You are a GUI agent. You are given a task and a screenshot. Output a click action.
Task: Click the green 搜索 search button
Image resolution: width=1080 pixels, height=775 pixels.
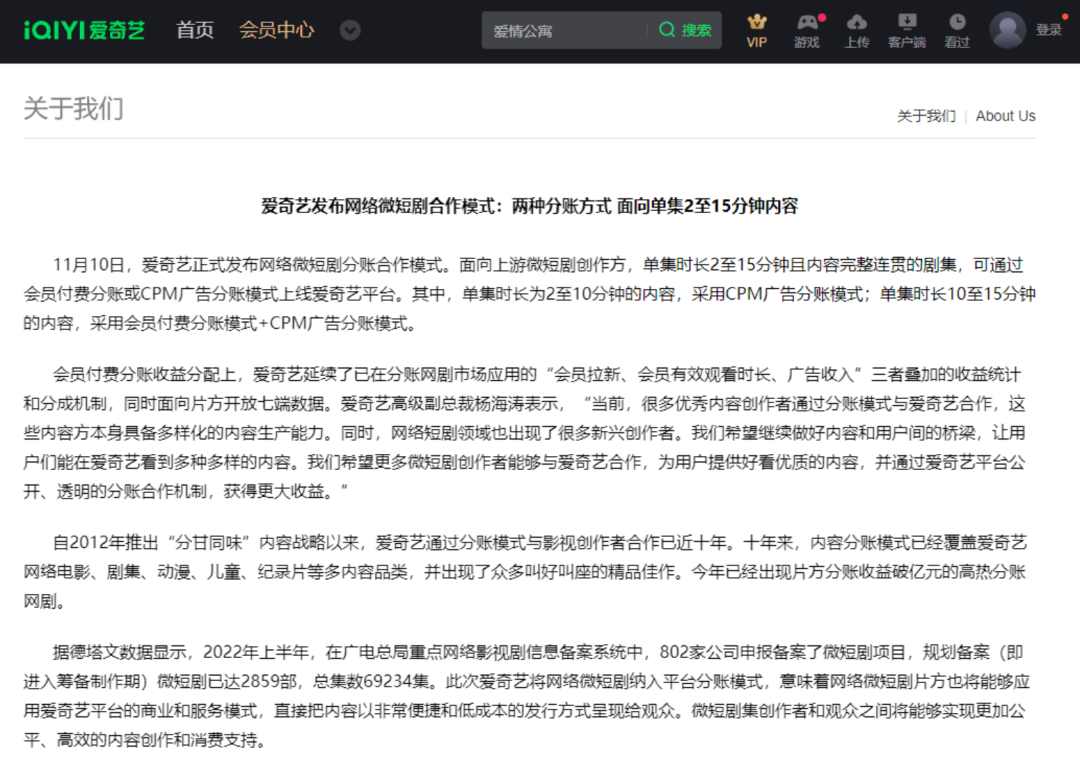pyautogui.click(x=685, y=30)
